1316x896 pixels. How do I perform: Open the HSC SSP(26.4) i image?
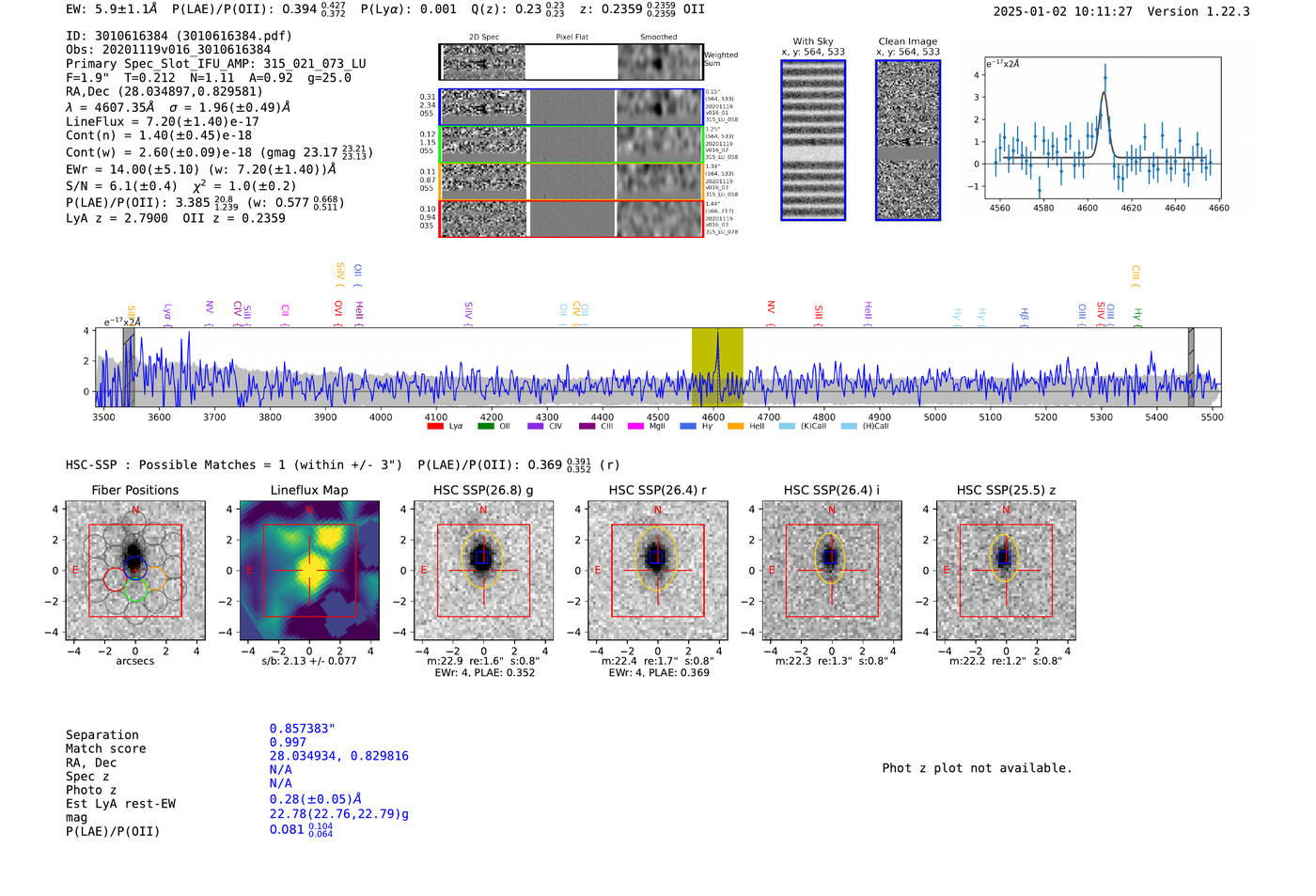(832, 571)
